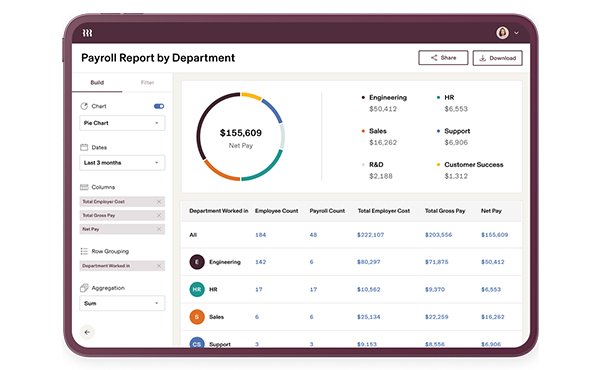This screenshot has height=370, width=600.
Task: Sort by Net Pay table header
Action: [491, 211]
